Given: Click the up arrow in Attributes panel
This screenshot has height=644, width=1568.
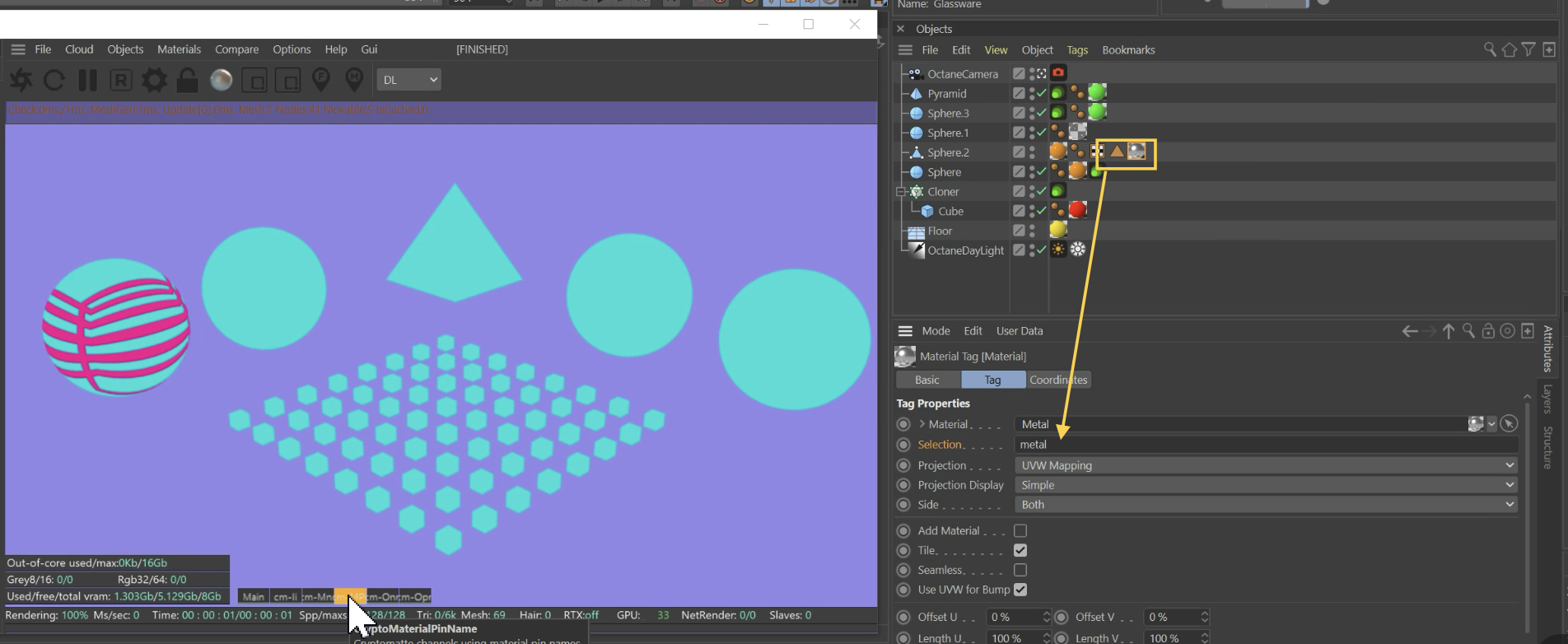Looking at the screenshot, I should tap(1449, 331).
